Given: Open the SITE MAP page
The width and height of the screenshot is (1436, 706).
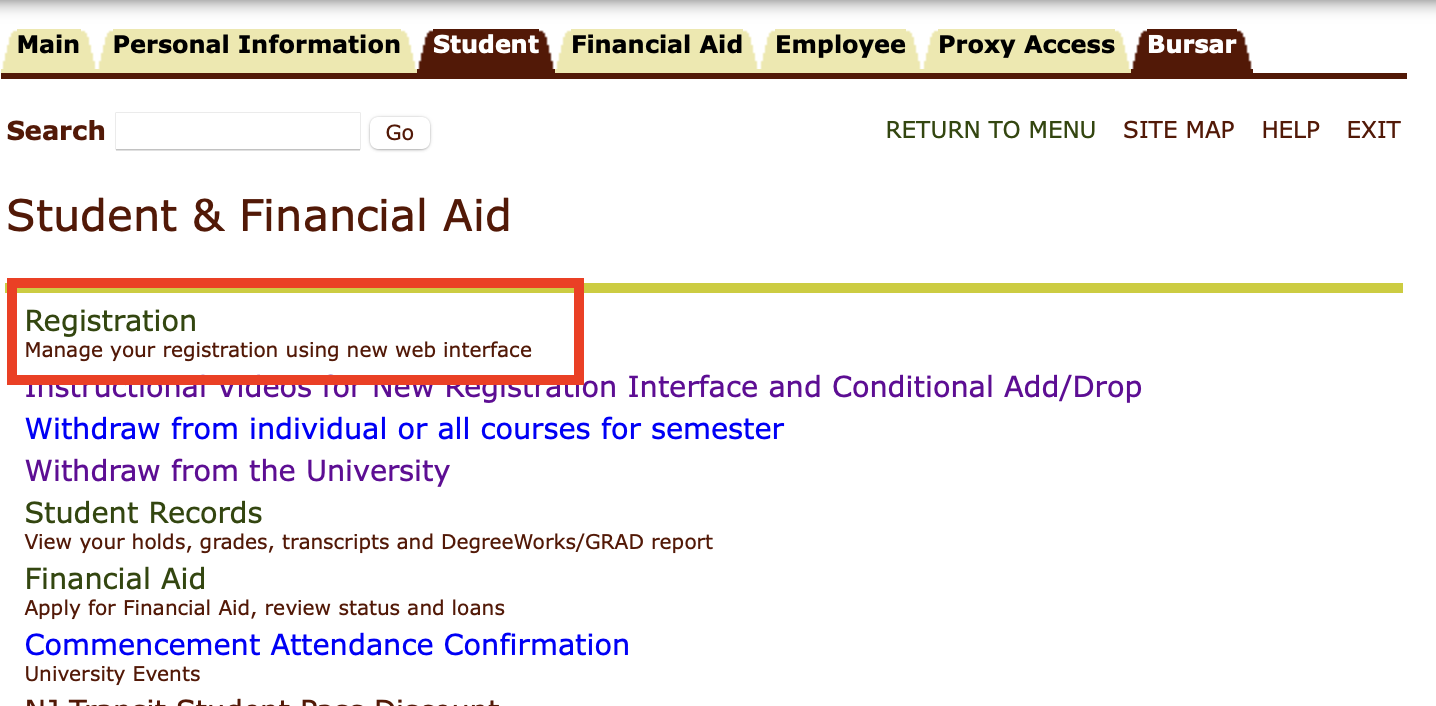Looking at the screenshot, I should point(1178,130).
